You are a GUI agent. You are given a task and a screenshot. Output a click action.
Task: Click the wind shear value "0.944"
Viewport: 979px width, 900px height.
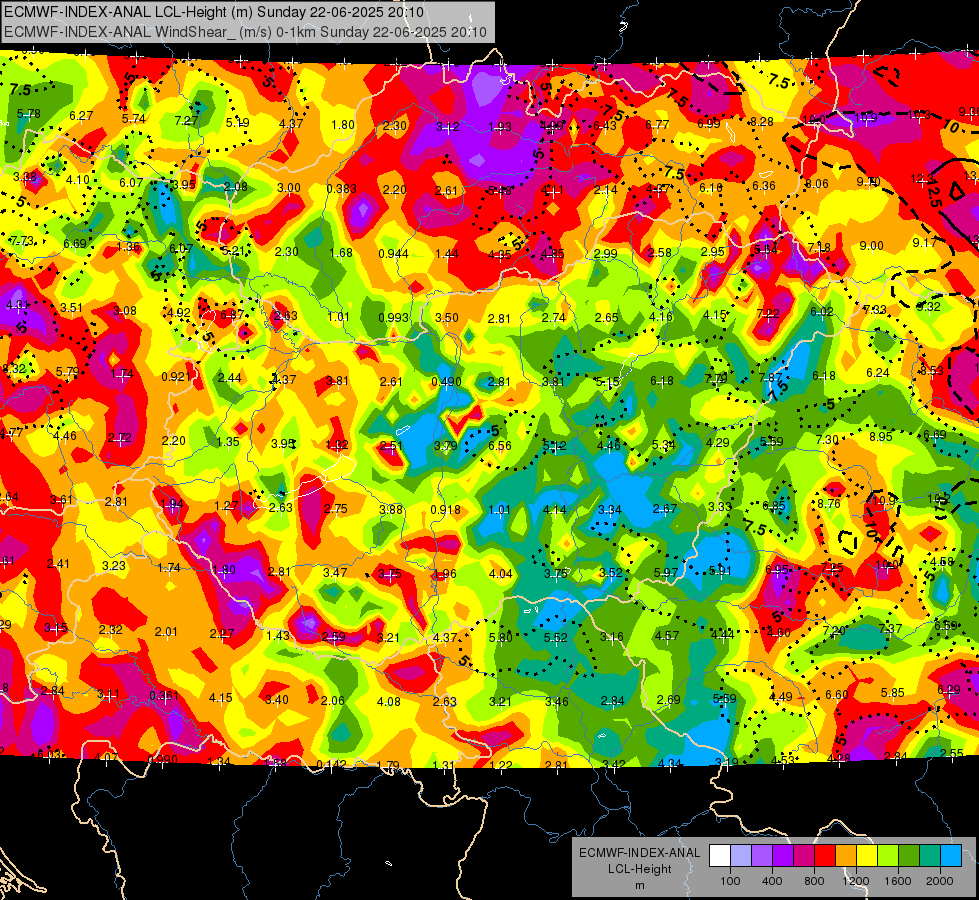pos(393,254)
